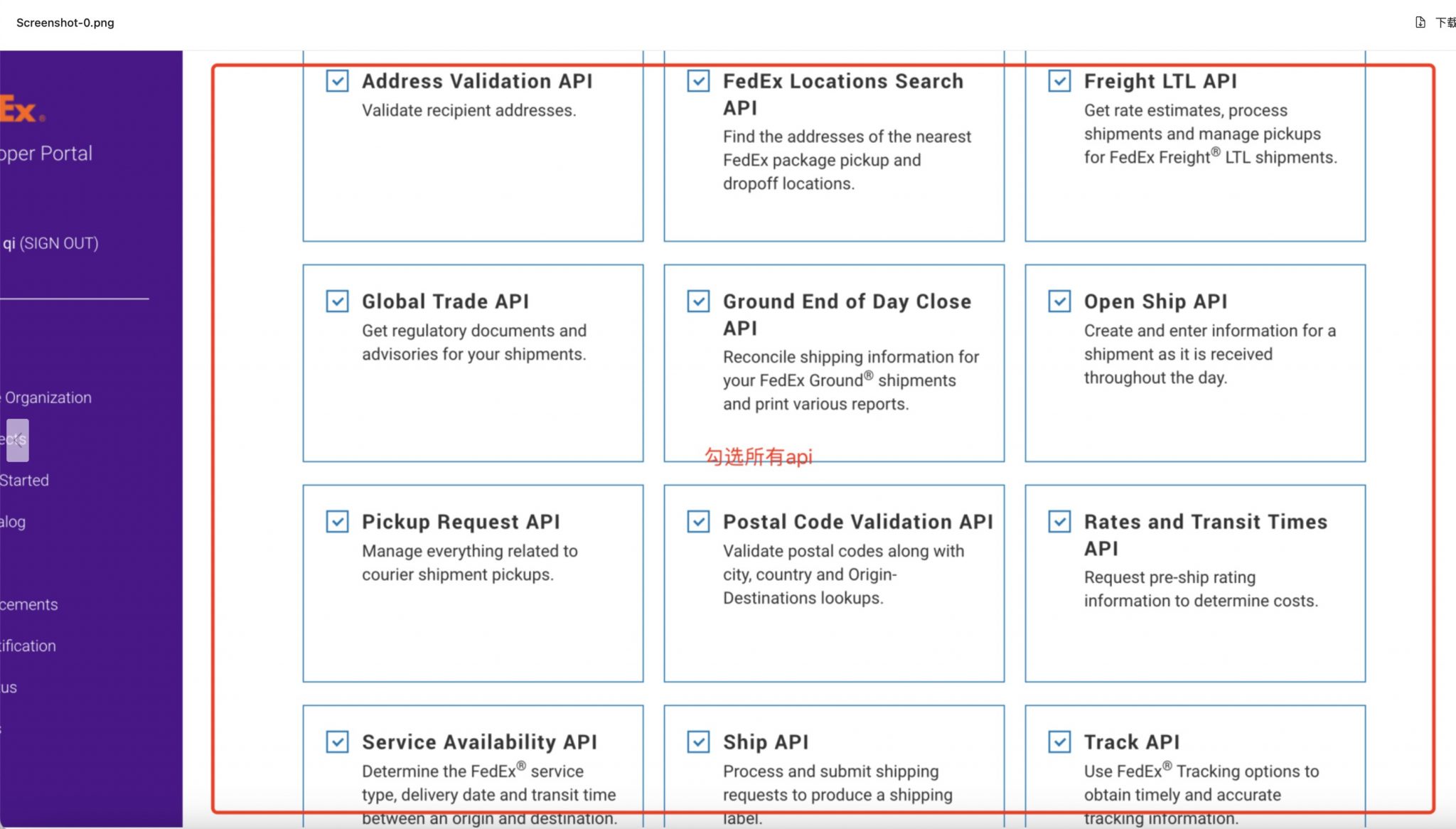The width and height of the screenshot is (1456, 829).
Task: Click the Open Ship API title
Action: pyautogui.click(x=1155, y=301)
